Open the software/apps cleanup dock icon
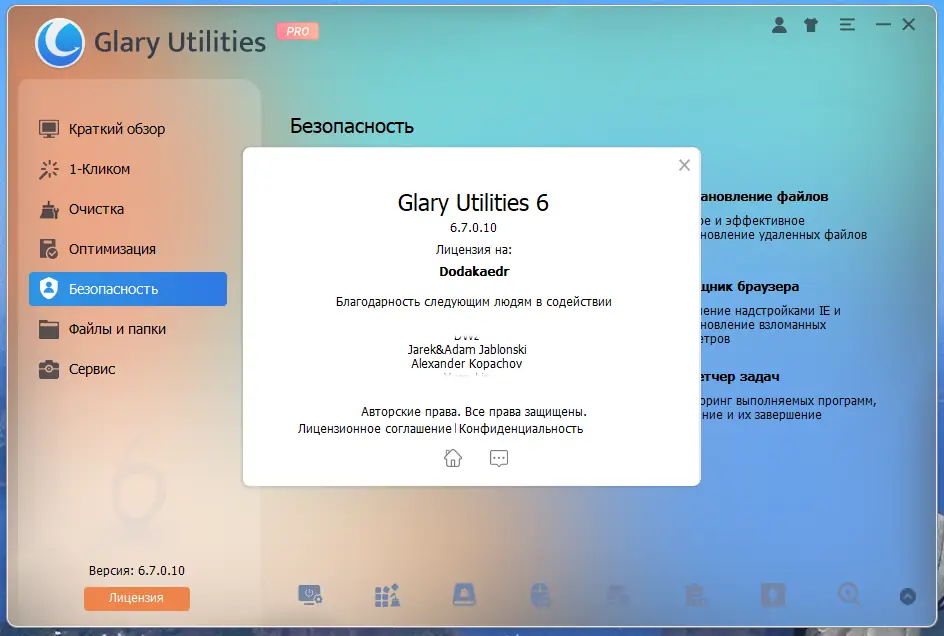944x636 pixels. 387,595
